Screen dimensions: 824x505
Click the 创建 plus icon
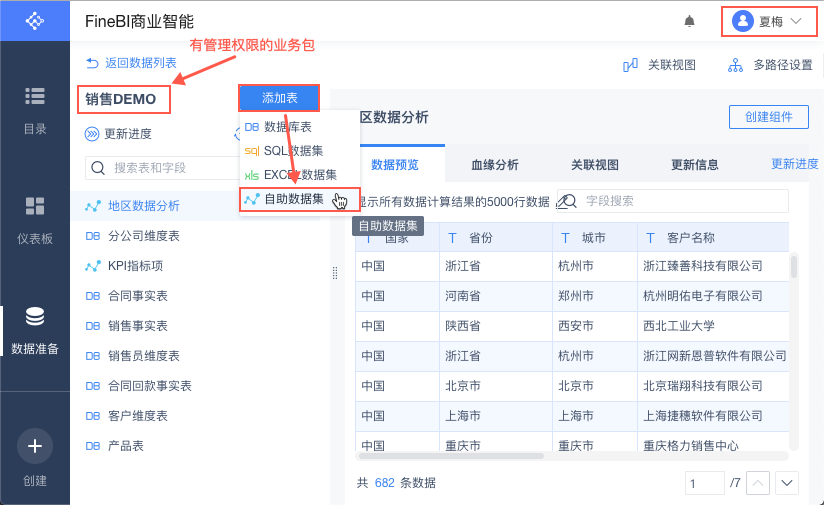coord(35,446)
